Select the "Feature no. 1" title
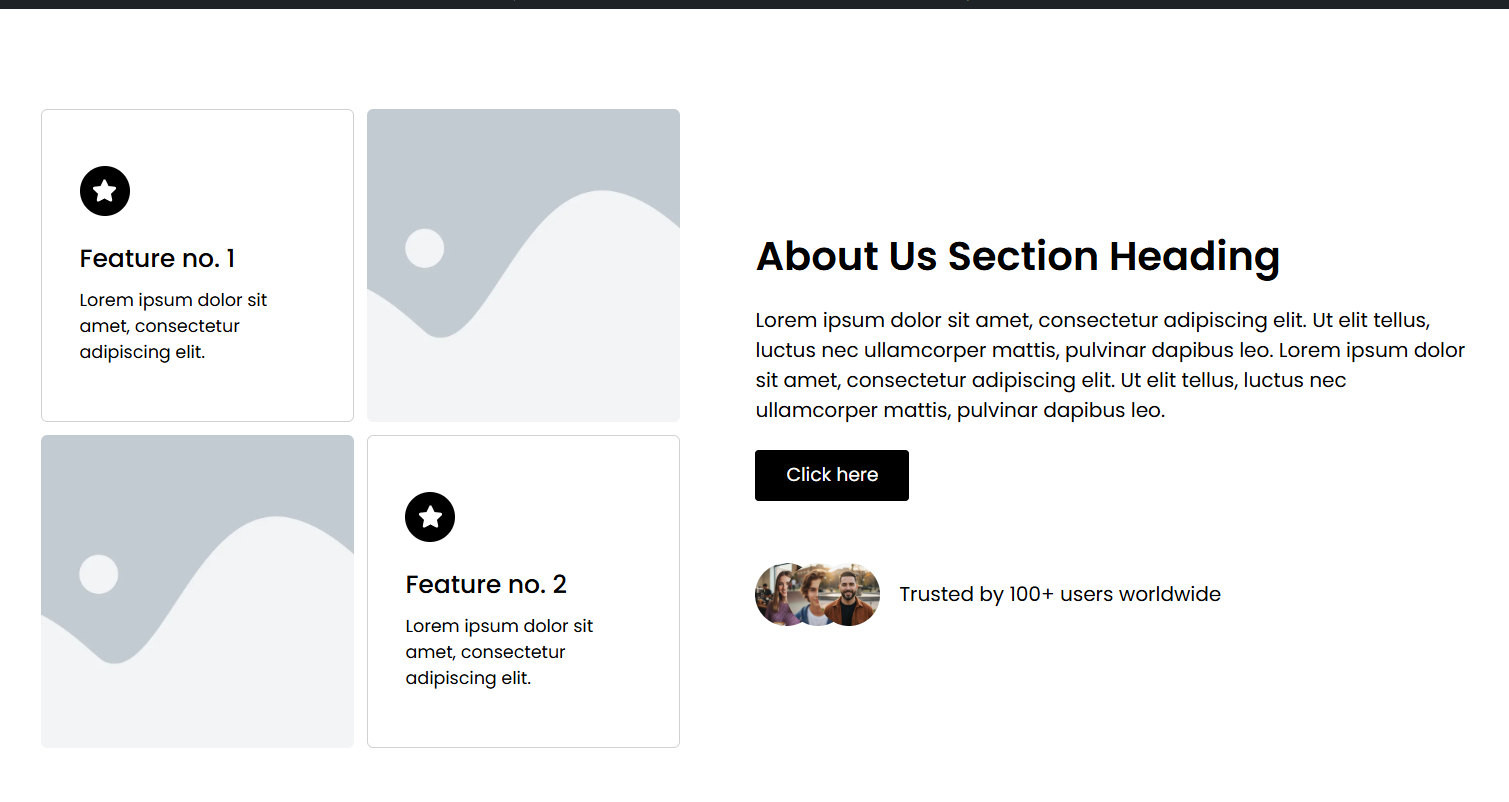This screenshot has width=1509, height=802. [157, 259]
